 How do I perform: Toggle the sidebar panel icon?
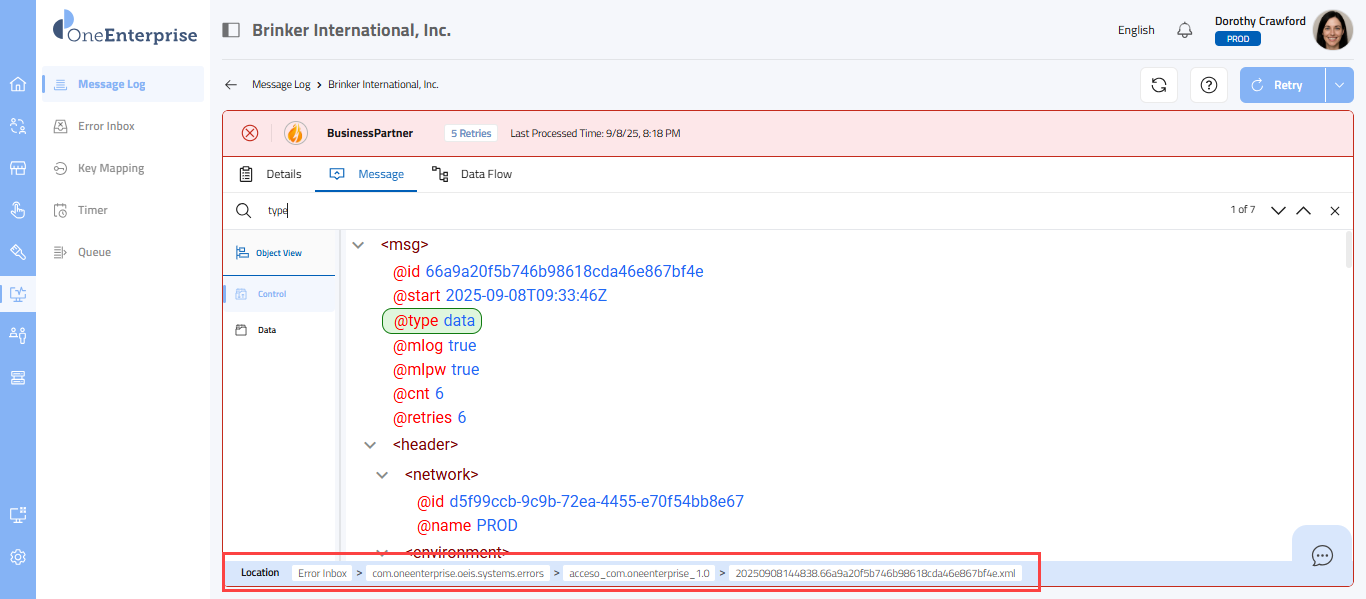[231, 30]
